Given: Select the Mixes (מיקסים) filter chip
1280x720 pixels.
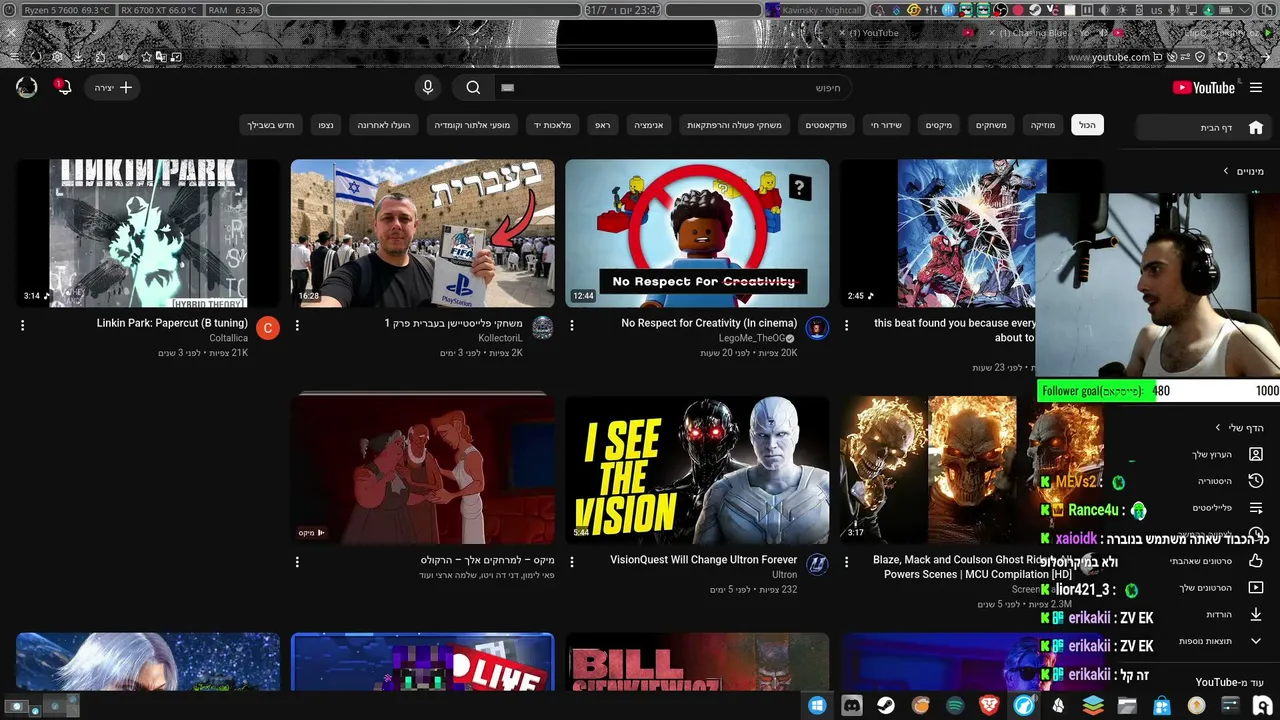Looking at the screenshot, I should [939, 125].
